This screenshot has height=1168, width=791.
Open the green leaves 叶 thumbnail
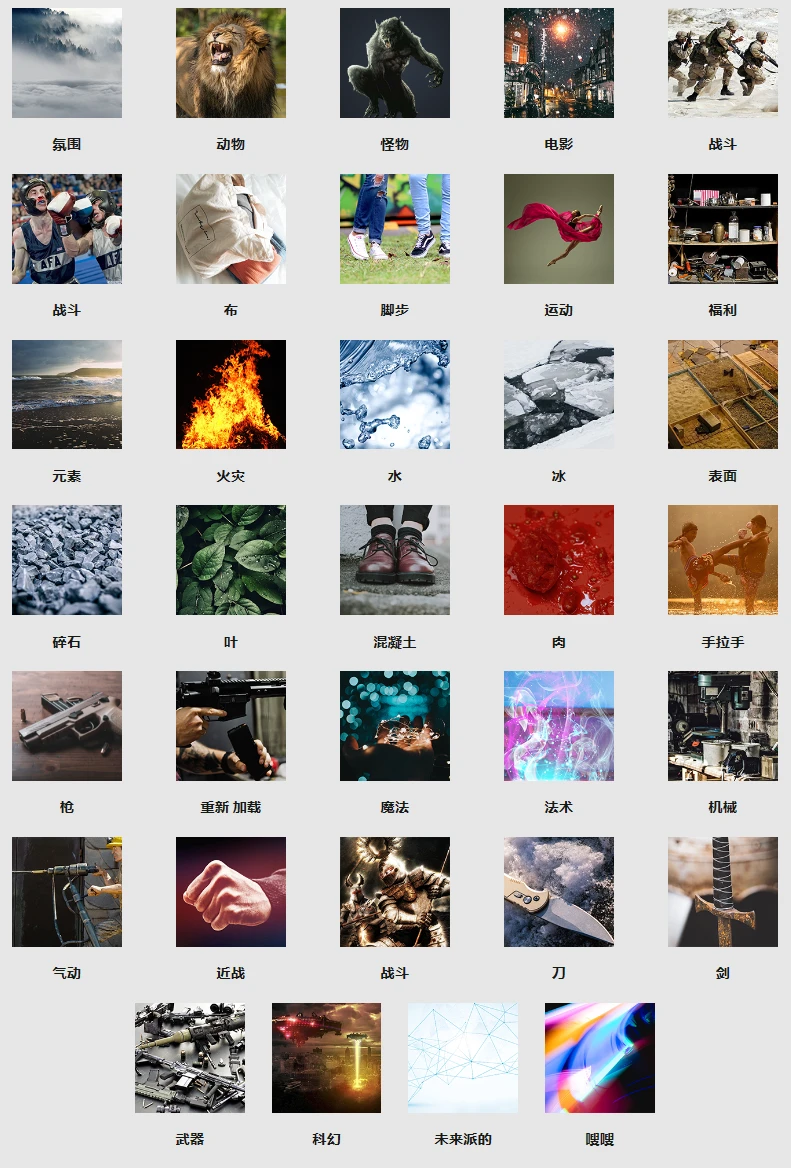click(x=231, y=560)
